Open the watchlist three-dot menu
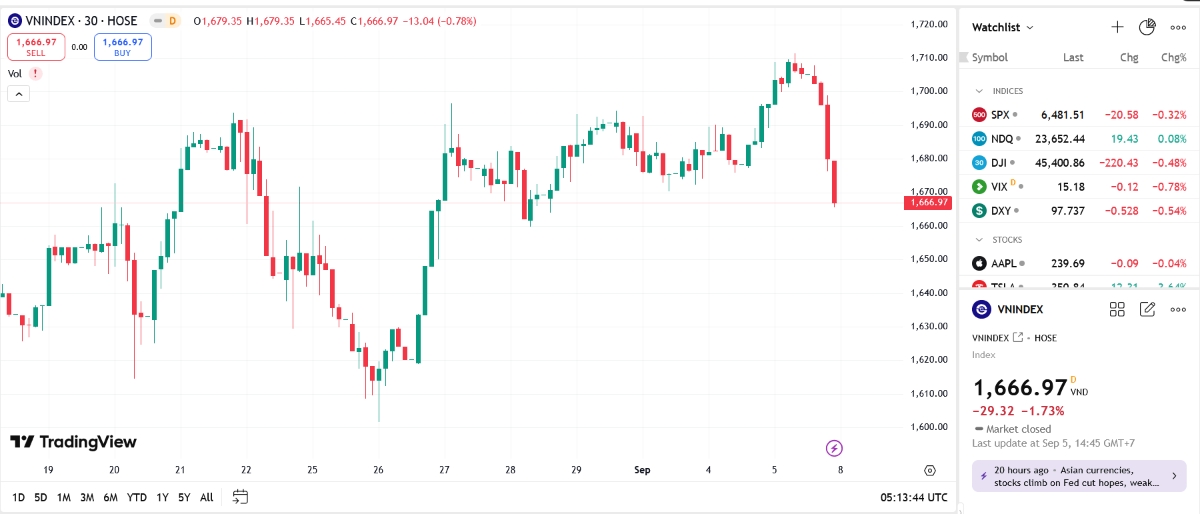1200x514 pixels. (x=1177, y=27)
